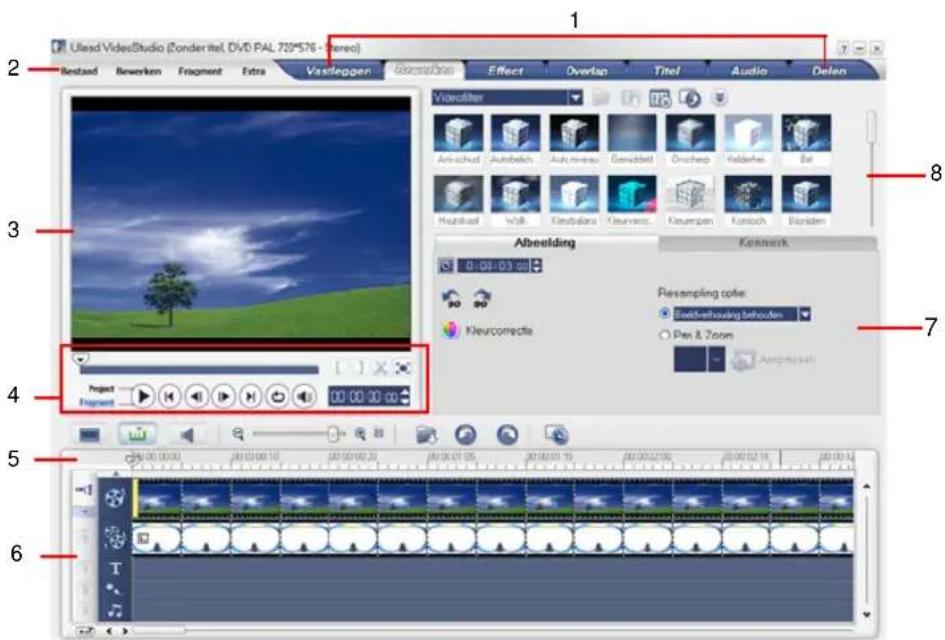The width and height of the screenshot is (945, 640).
Task: Switch to Timeline view
Action: pyautogui.click(x=137, y=434)
